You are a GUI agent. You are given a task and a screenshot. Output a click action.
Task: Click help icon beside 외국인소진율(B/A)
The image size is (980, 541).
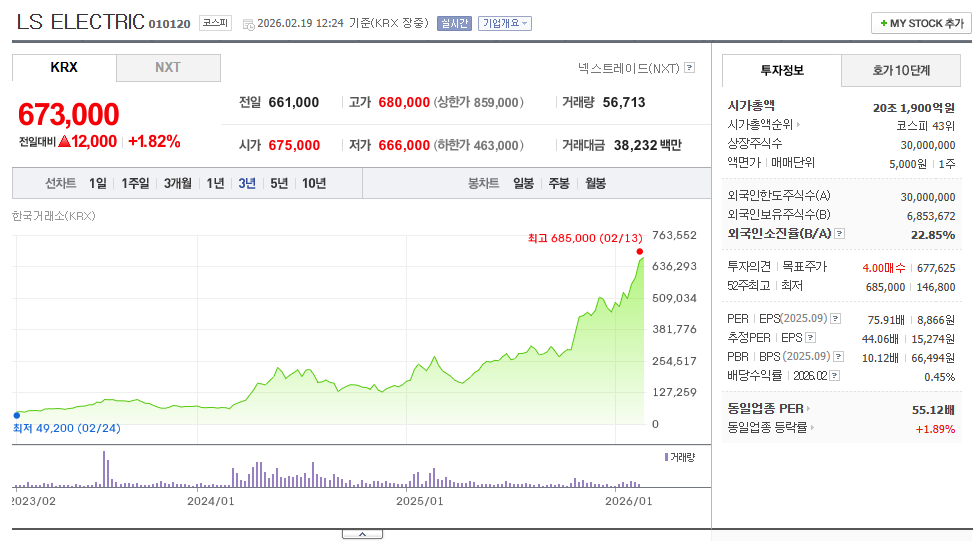coord(840,234)
